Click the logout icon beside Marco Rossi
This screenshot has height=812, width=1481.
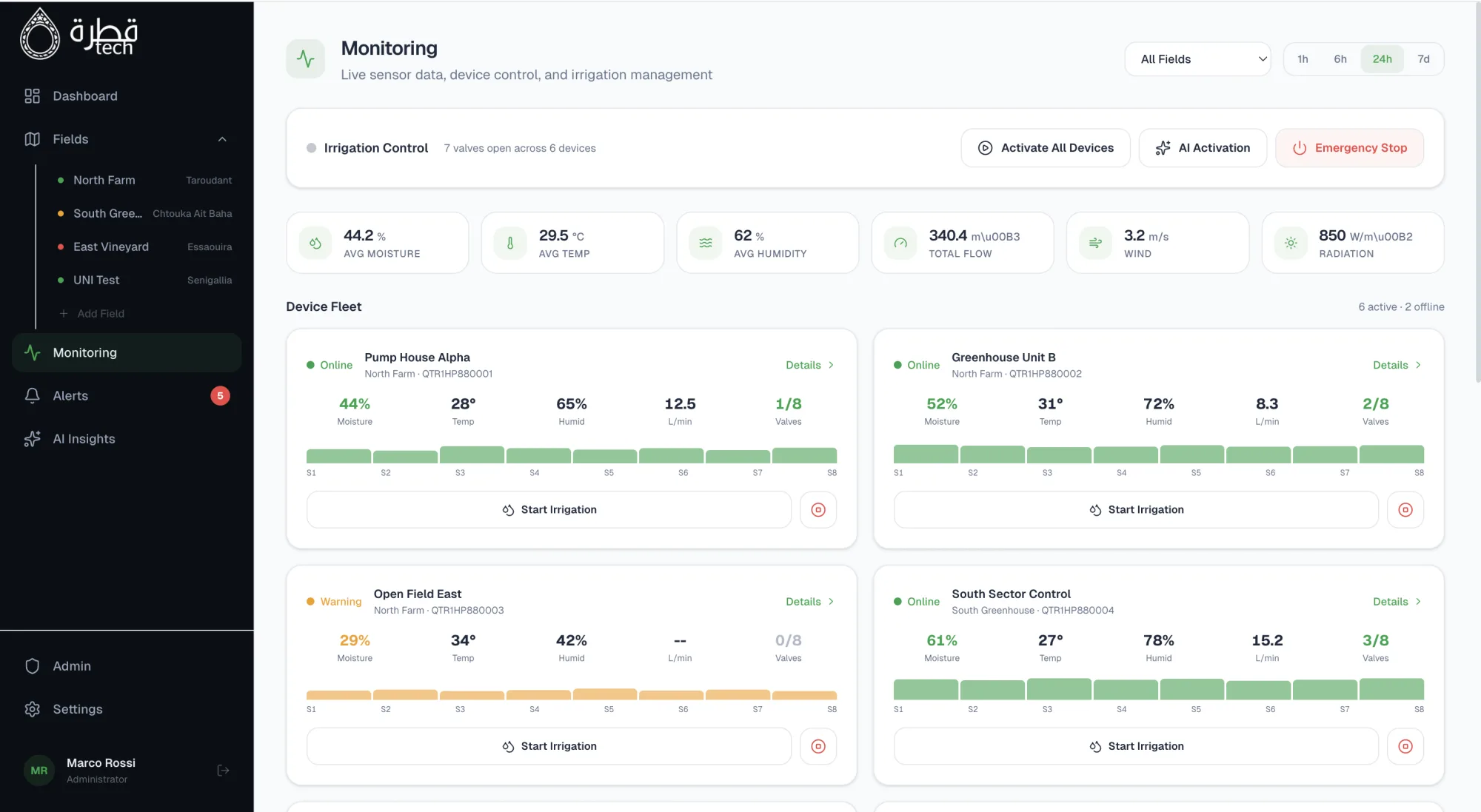tap(223, 771)
